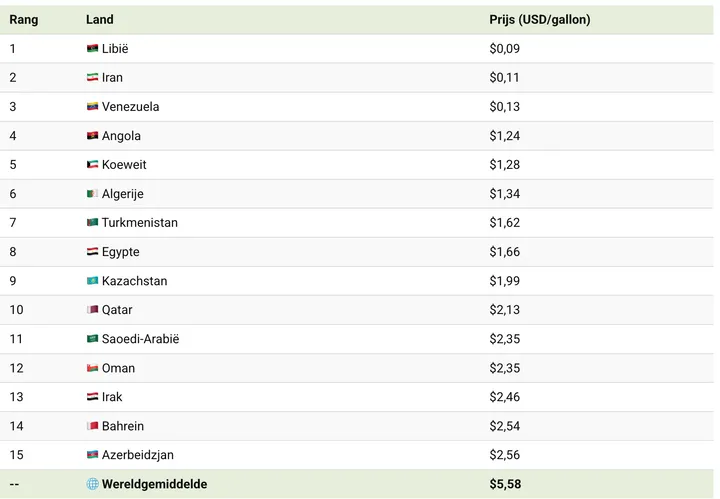
Task: Click the Angola flag icon
Action: [x=93, y=136]
